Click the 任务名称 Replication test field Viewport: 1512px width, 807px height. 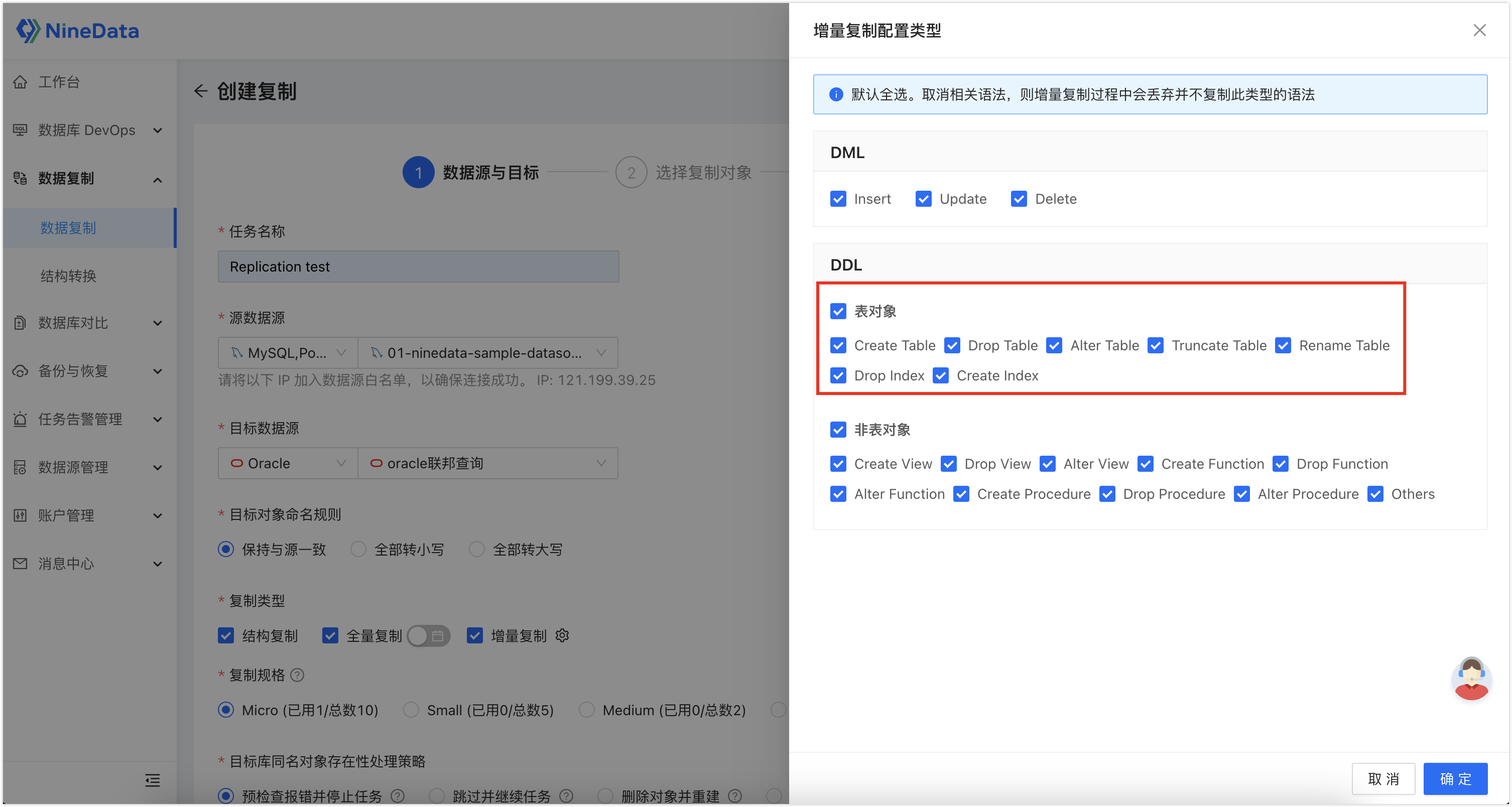click(419, 266)
